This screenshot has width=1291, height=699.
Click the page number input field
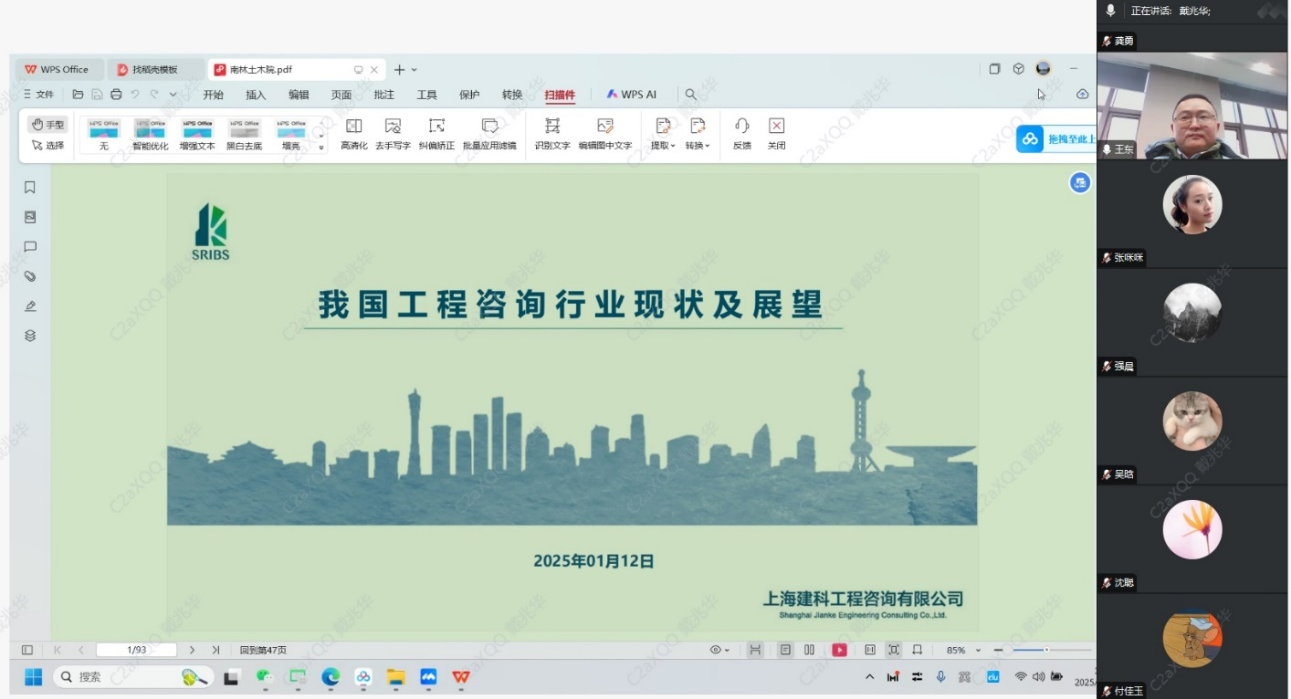tap(137, 650)
